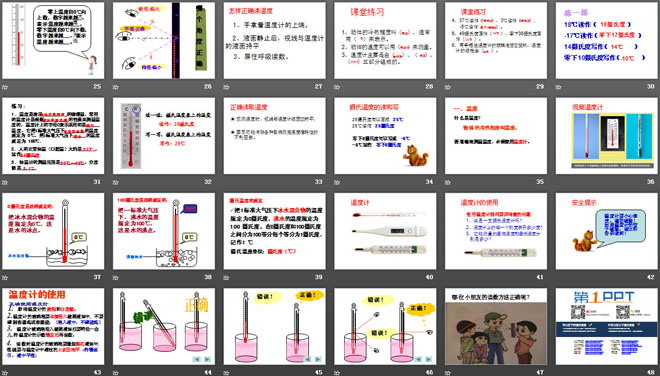Choose slide 30 titled 练一练
This screenshot has height=376, width=660.
coord(607,40)
